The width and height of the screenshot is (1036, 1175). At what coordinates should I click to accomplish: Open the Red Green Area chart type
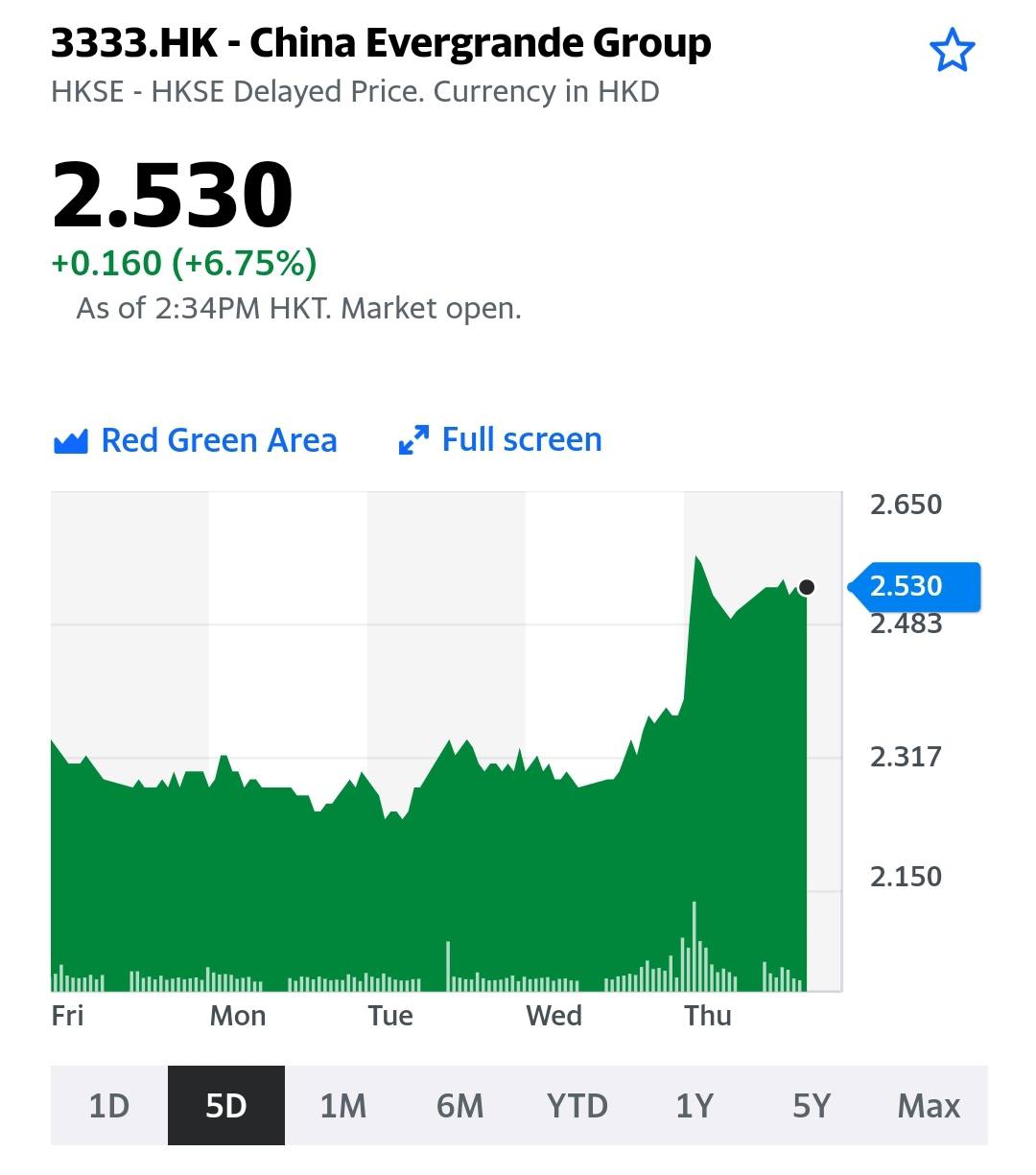click(196, 440)
